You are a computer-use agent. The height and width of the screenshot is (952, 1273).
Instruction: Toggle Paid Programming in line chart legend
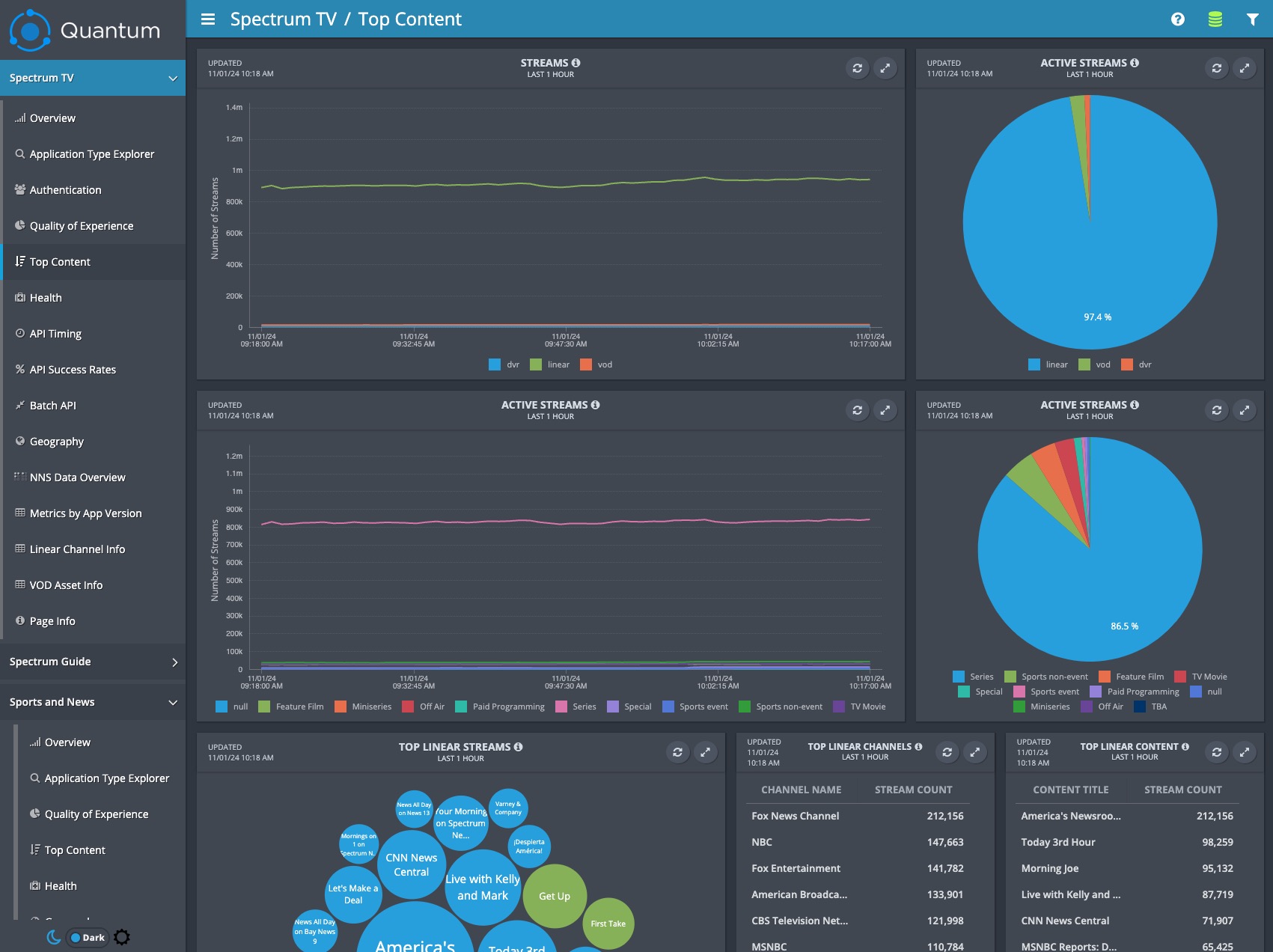[x=500, y=707]
